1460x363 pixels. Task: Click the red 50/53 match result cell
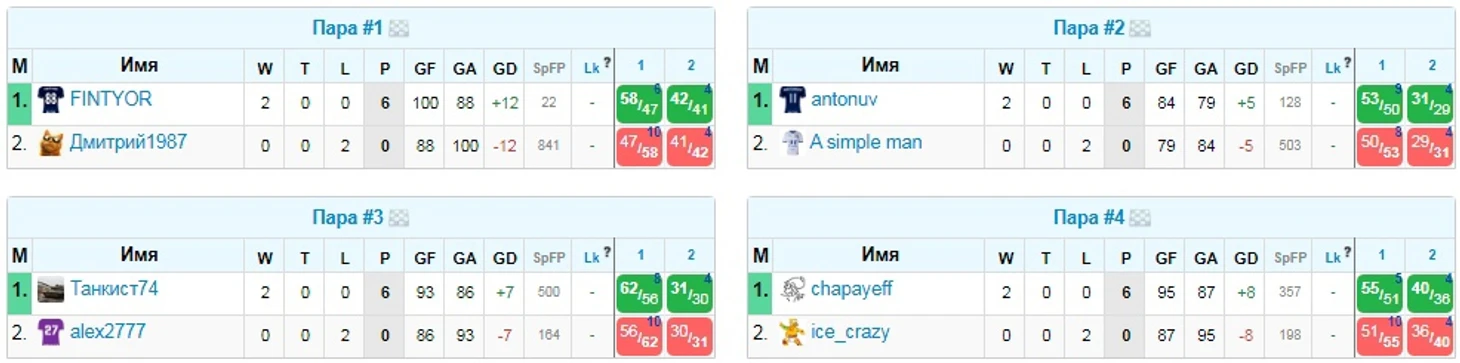pyautogui.click(x=1380, y=145)
